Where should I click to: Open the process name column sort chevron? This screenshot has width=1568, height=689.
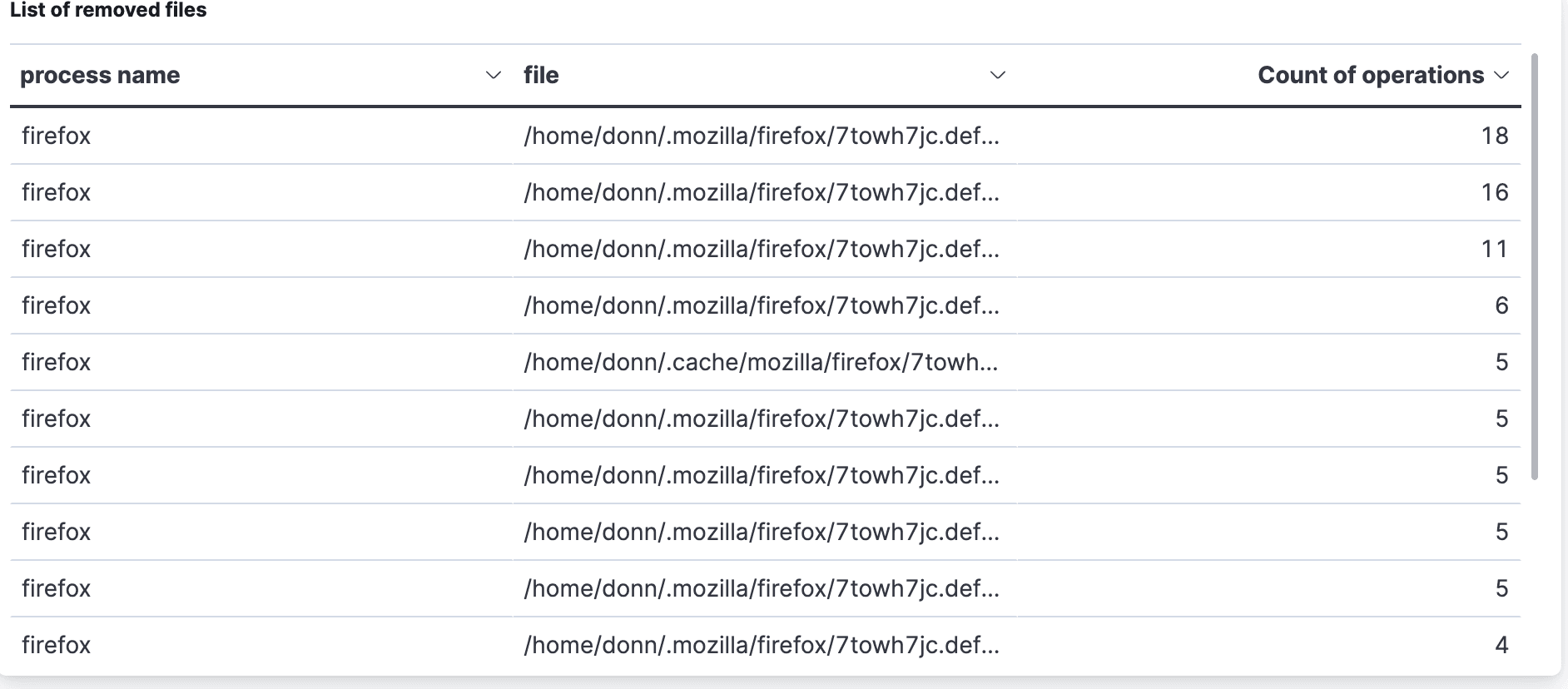pos(494,76)
